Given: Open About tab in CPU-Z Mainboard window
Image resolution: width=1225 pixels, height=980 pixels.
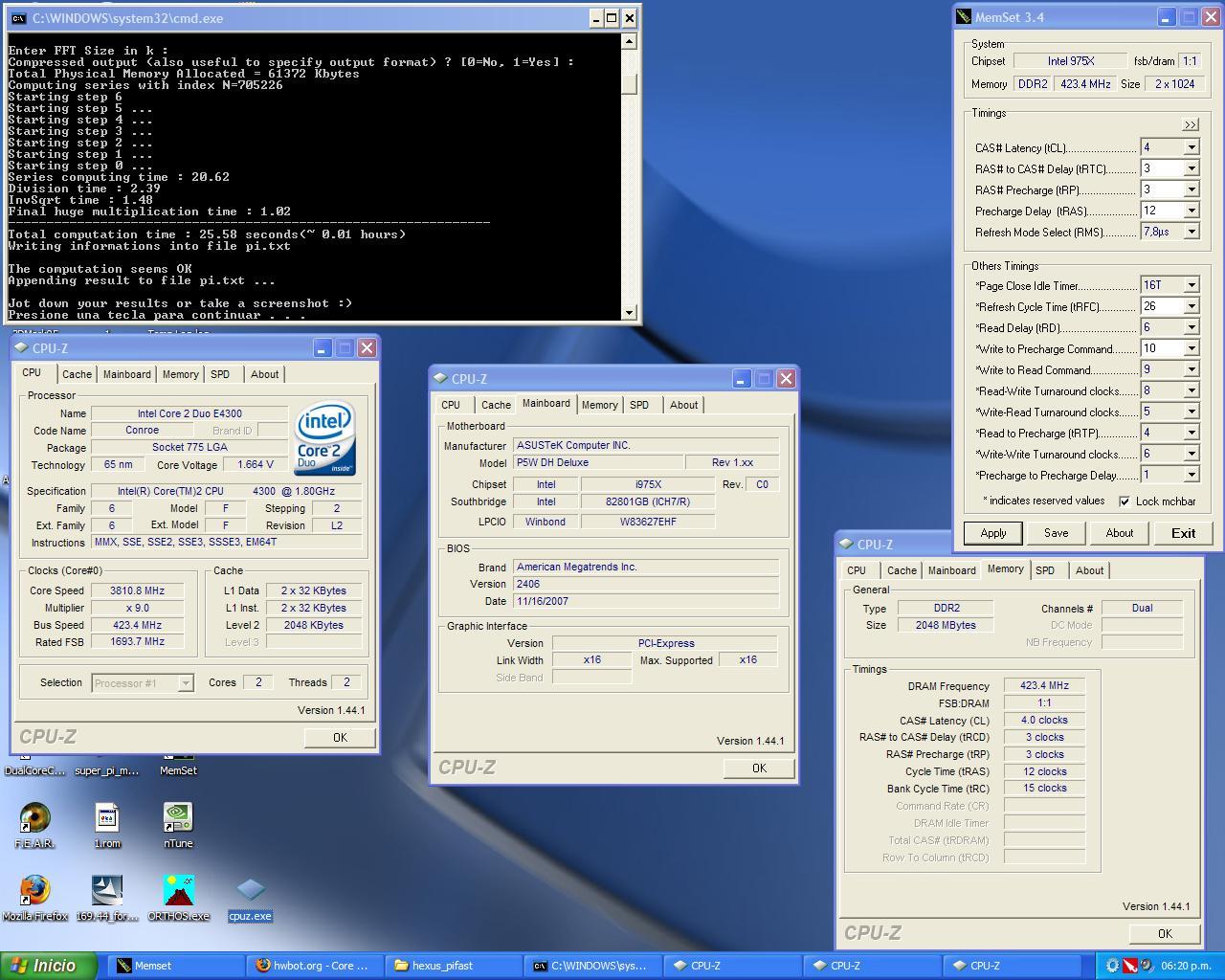Looking at the screenshot, I should click(683, 405).
